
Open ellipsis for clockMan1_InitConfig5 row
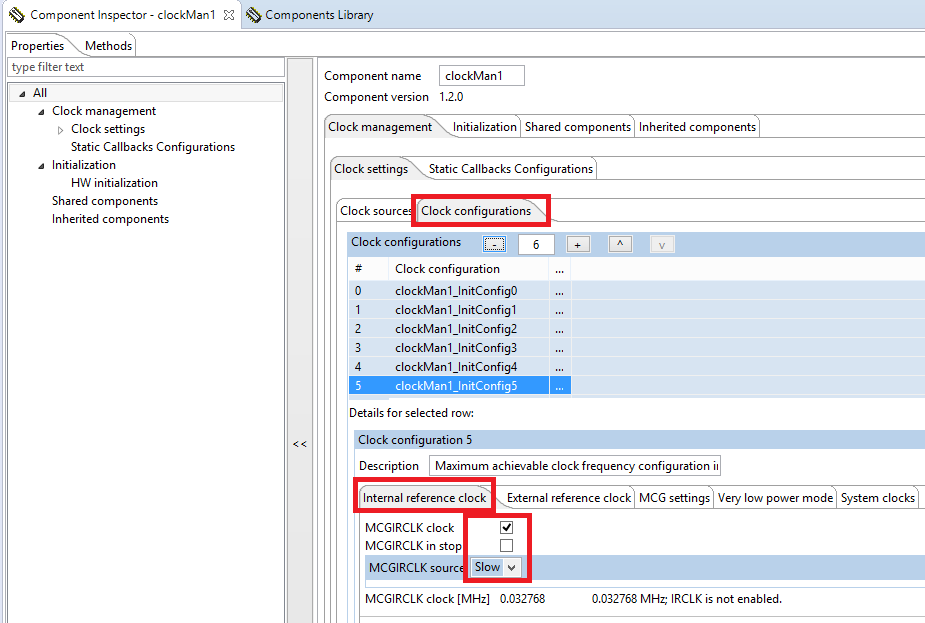(x=559, y=385)
